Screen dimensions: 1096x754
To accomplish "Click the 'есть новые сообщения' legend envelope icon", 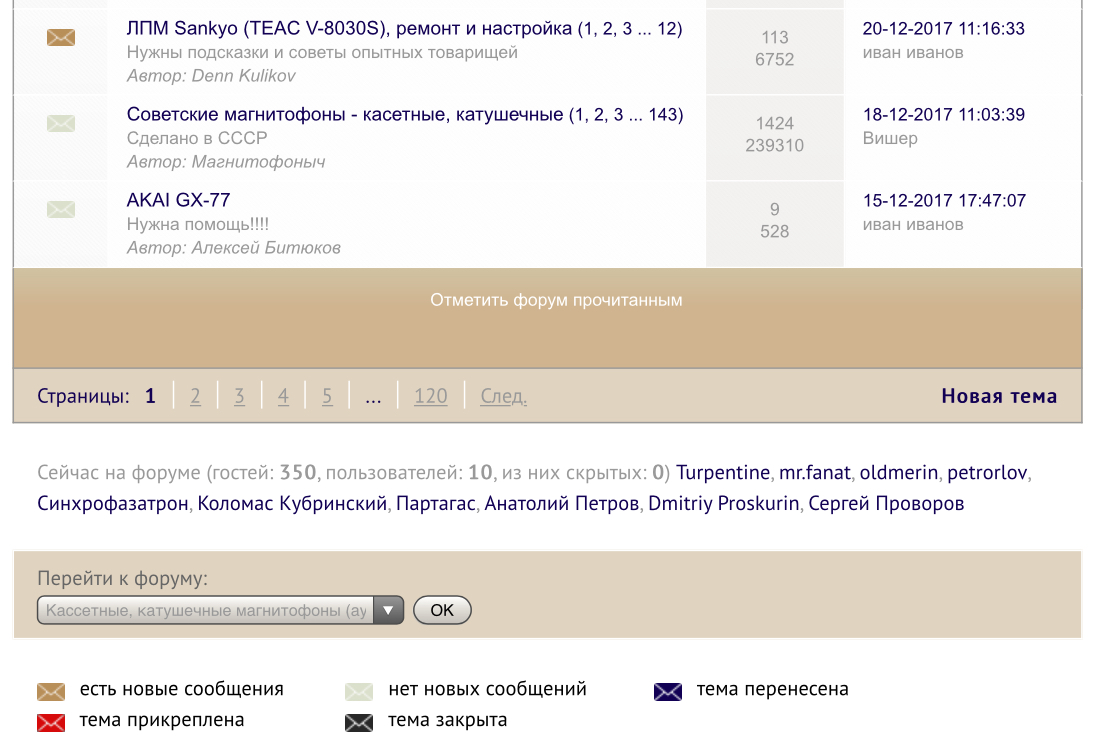I will 51,691.
